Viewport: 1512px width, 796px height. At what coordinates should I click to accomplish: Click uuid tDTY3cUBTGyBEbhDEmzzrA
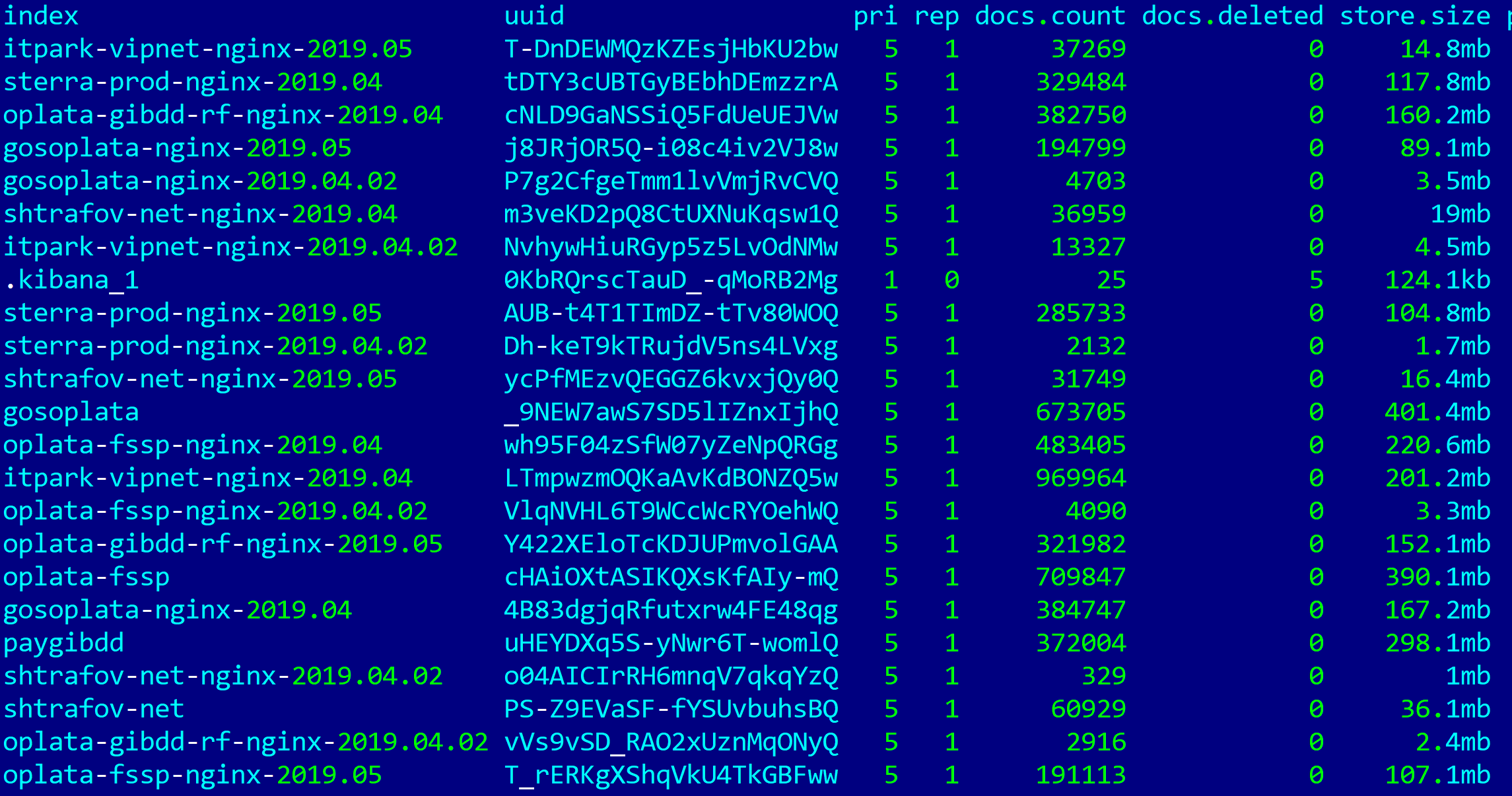coord(671,82)
